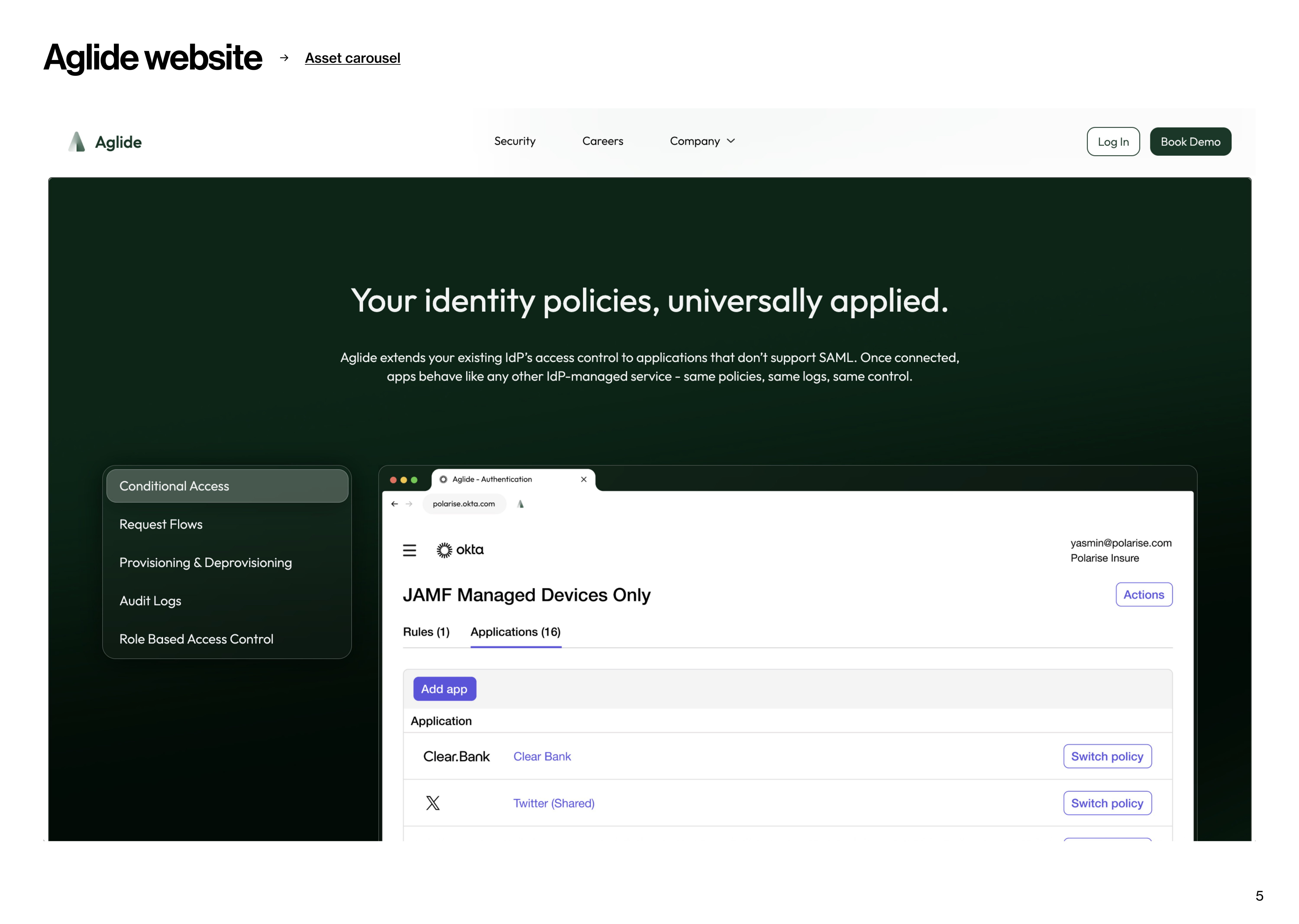
Task: Click the X Twitter app logo
Action: click(433, 803)
